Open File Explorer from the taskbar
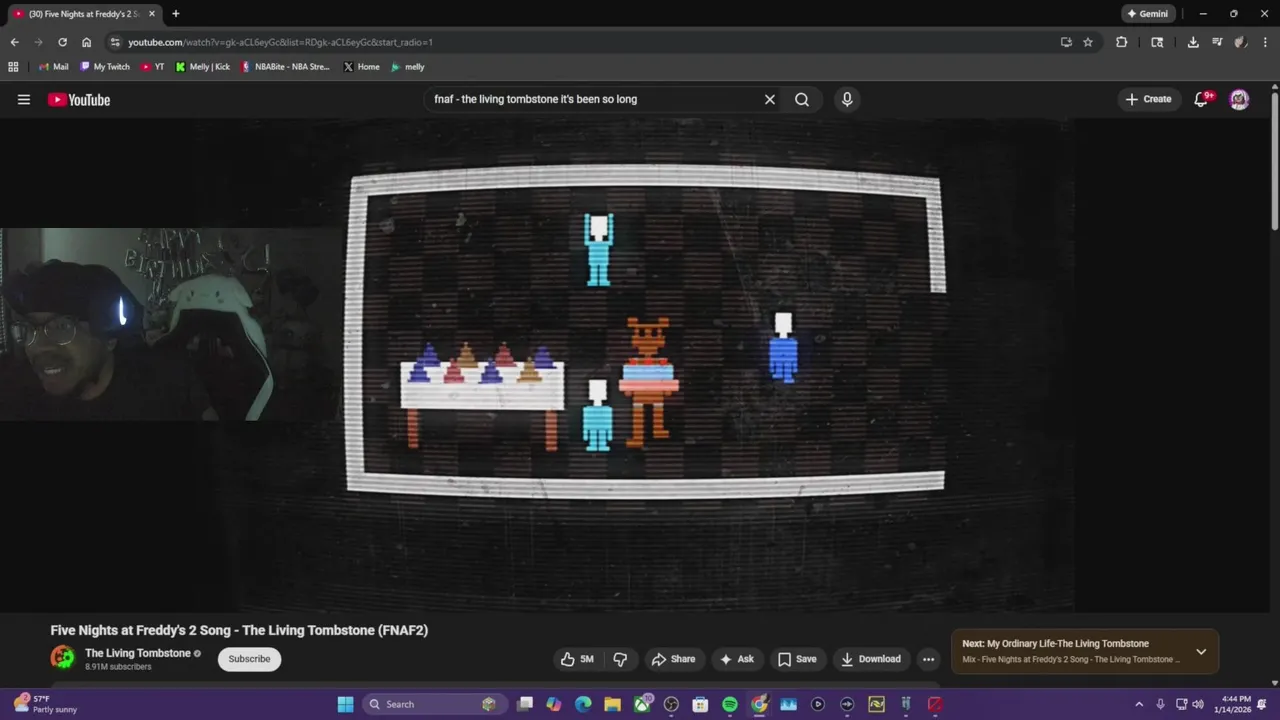 pyautogui.click(x=612, y=704)
